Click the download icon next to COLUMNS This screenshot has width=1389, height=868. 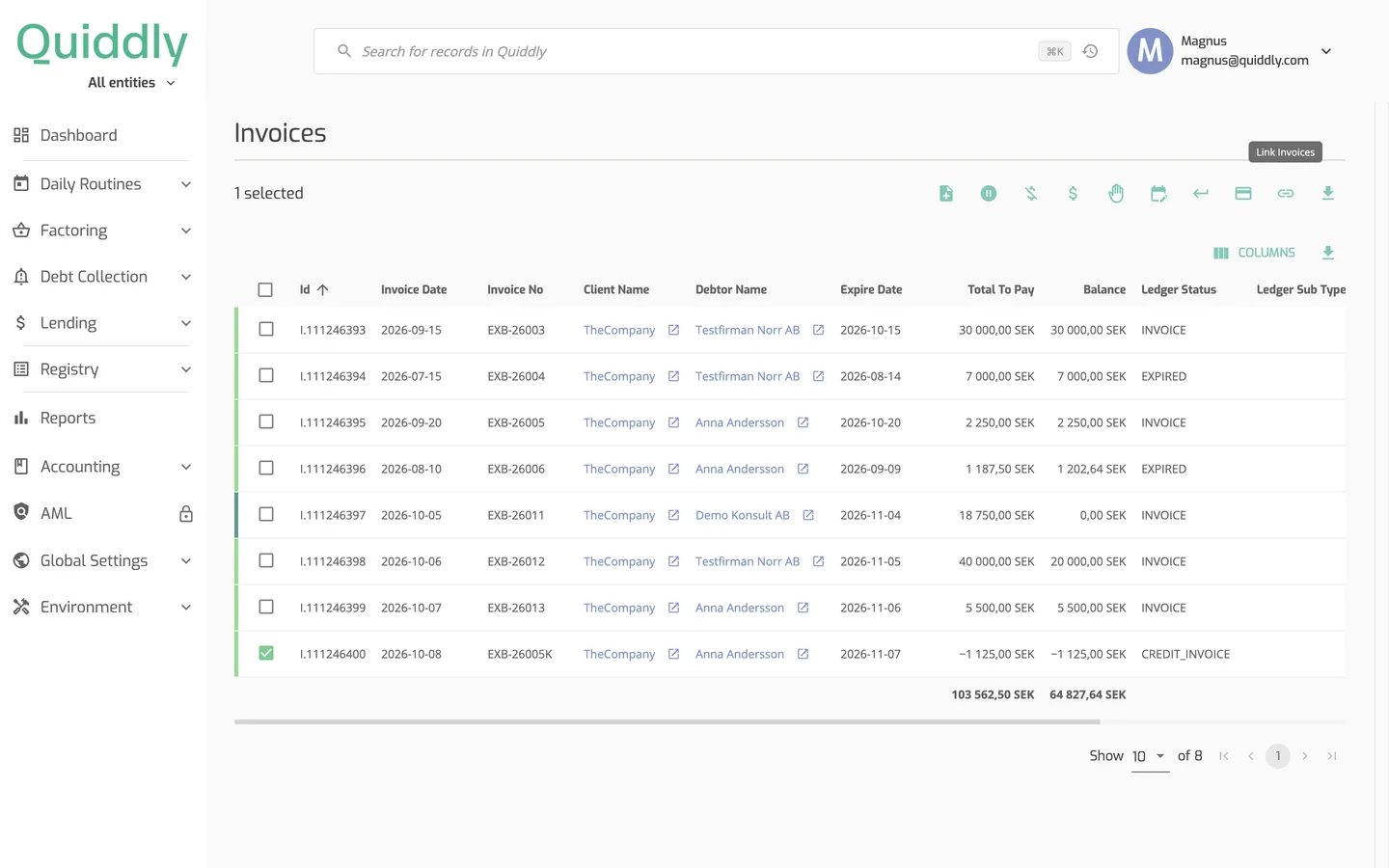1328,253
